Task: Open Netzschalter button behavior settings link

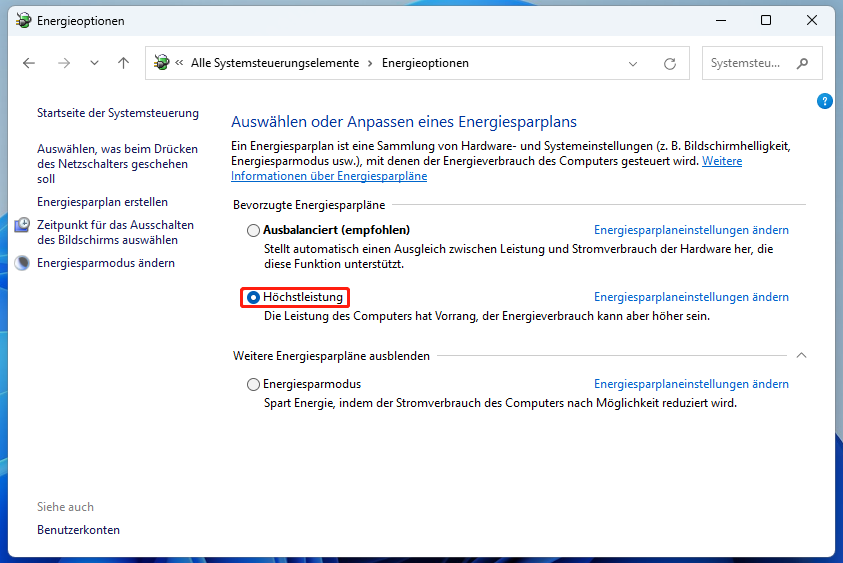Action: pyautogui.click(x=117, y=164)
